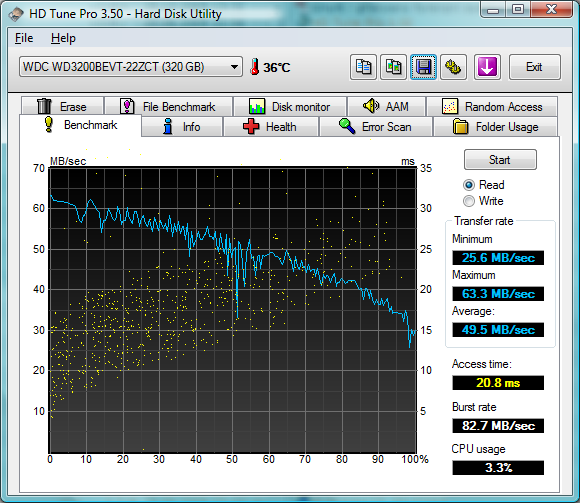
Task: Open the File menu
Action: click(x=24, y=38)
